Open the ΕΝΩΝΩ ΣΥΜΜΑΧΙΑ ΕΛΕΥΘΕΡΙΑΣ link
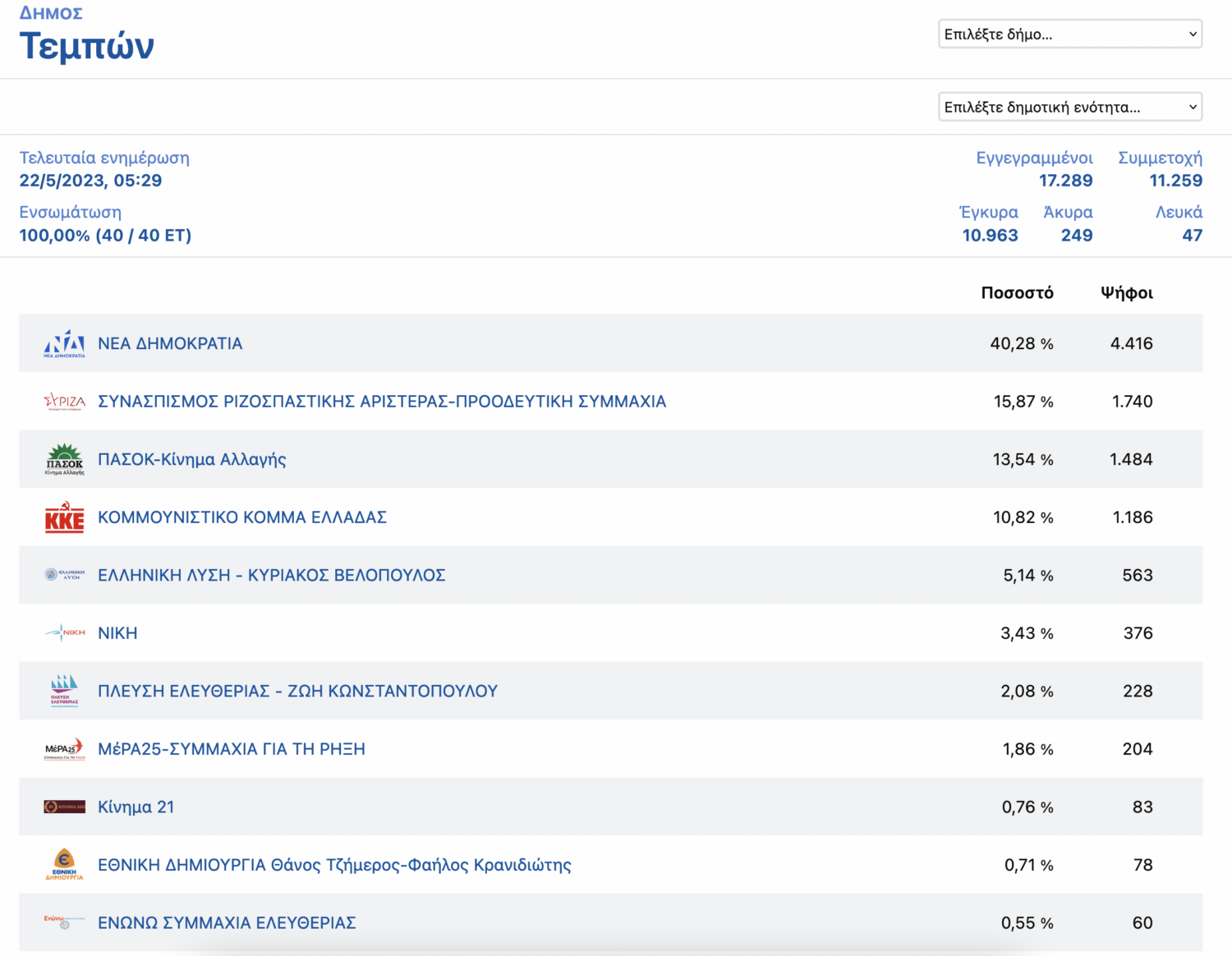 (227, 922)
